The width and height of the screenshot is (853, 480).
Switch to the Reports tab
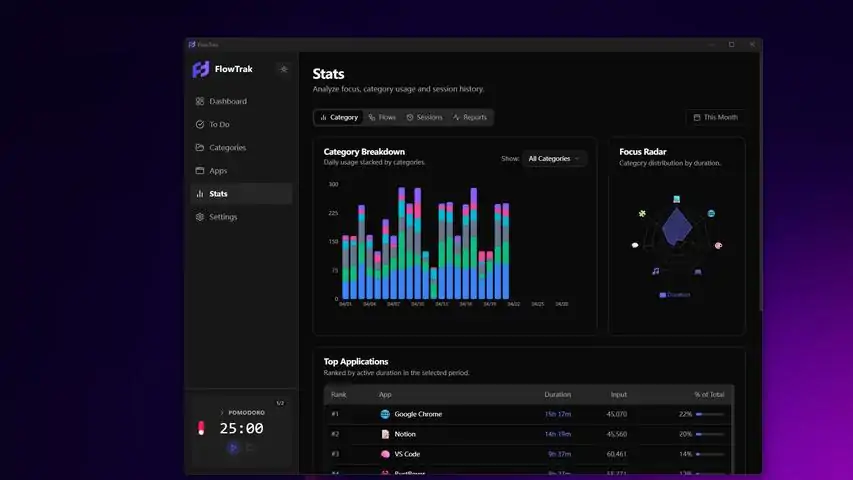pos(470,118)
